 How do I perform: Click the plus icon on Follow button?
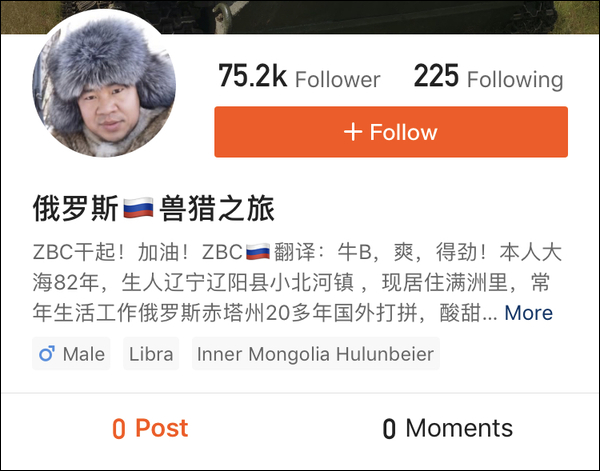coord(353,132)
